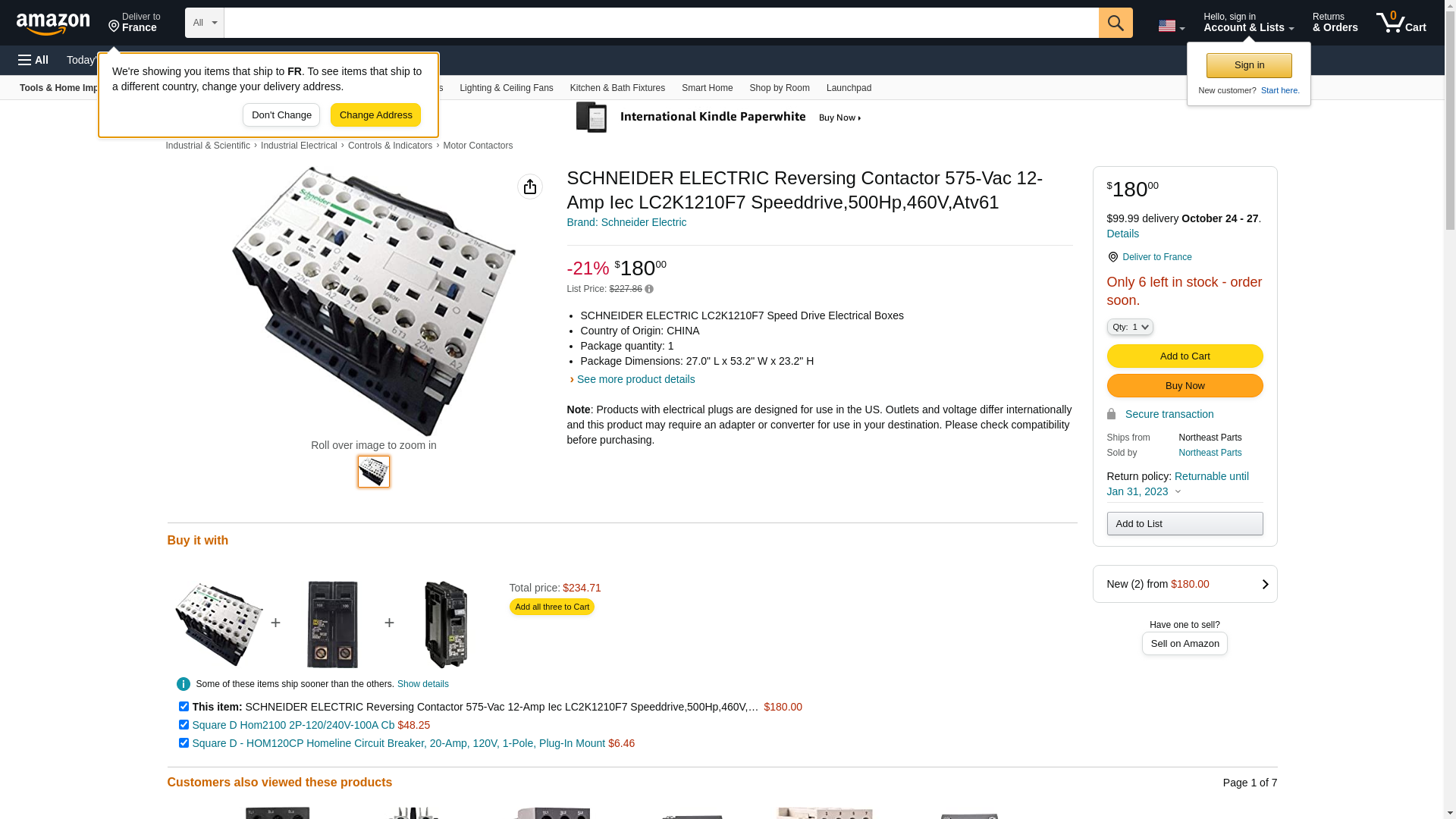Uncheck the Square D HOM120CP breaker checkbox
1456x819 pixels.
coord(184,743)
